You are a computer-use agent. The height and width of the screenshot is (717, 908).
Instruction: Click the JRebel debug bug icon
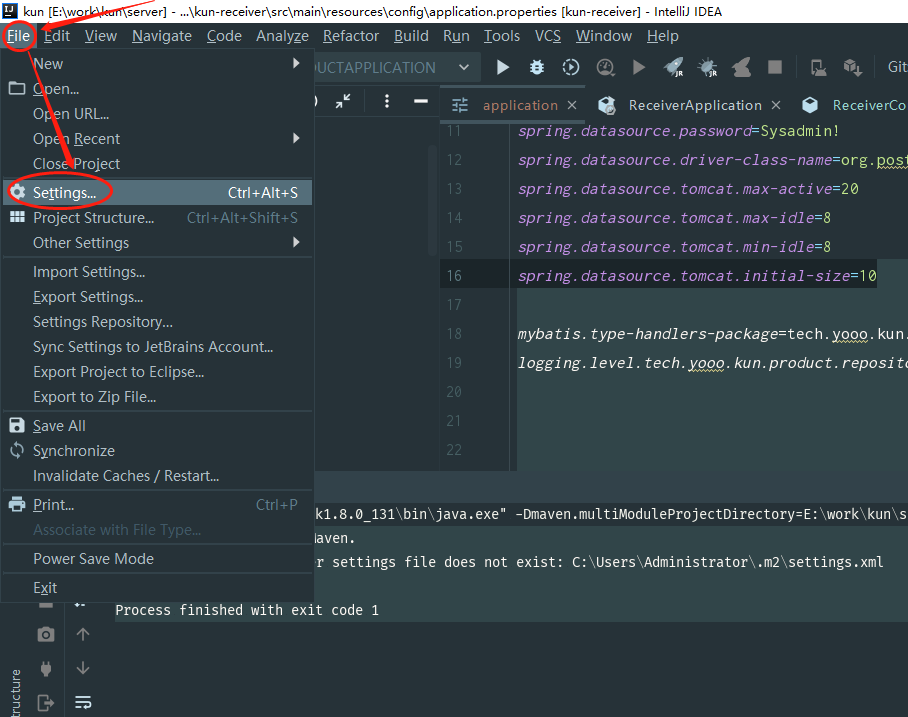click(x=708, y=68)
